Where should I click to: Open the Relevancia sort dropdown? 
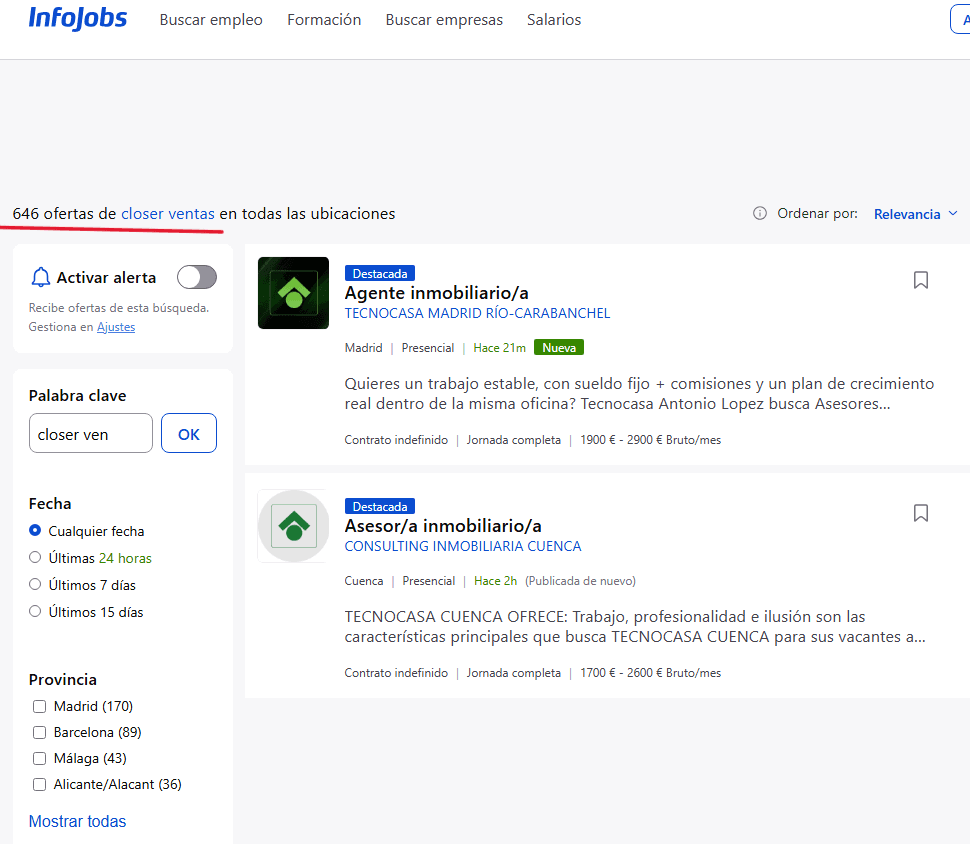coord(916,214)
